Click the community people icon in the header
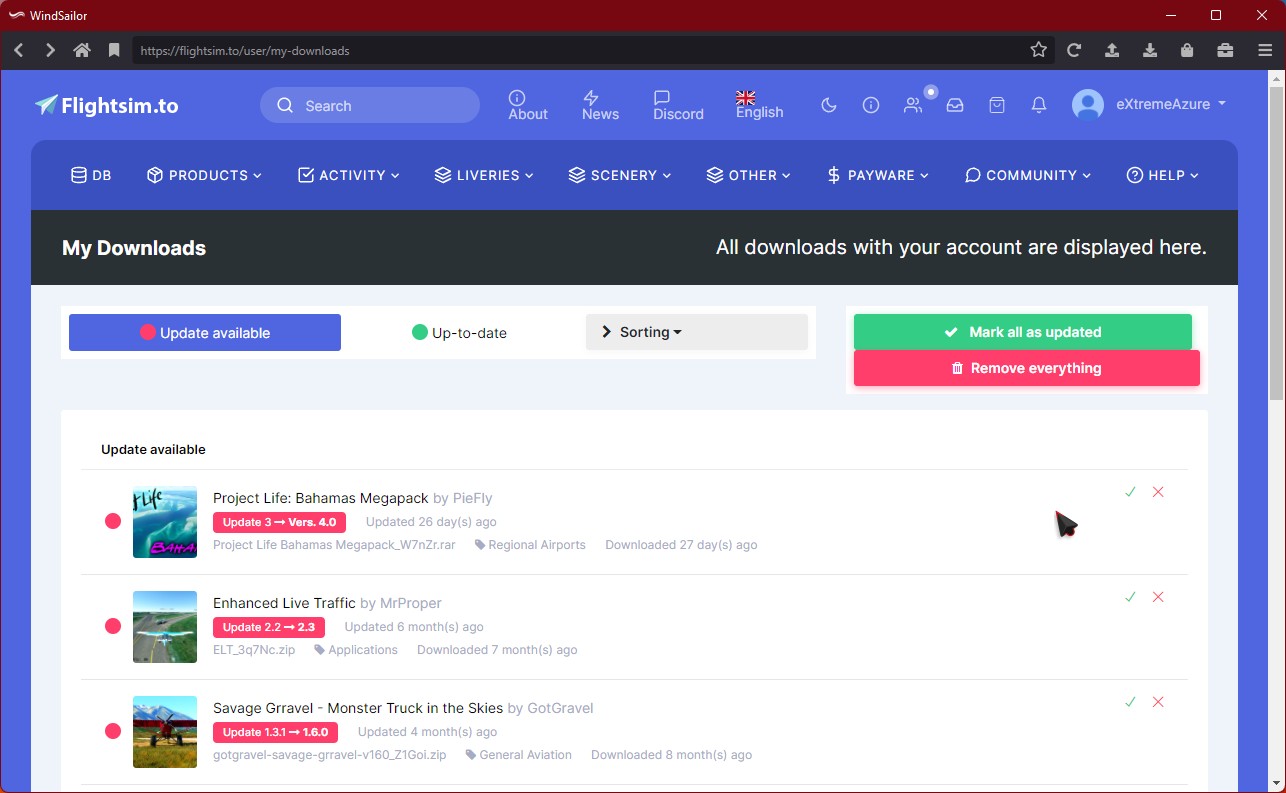 (913, 105)
